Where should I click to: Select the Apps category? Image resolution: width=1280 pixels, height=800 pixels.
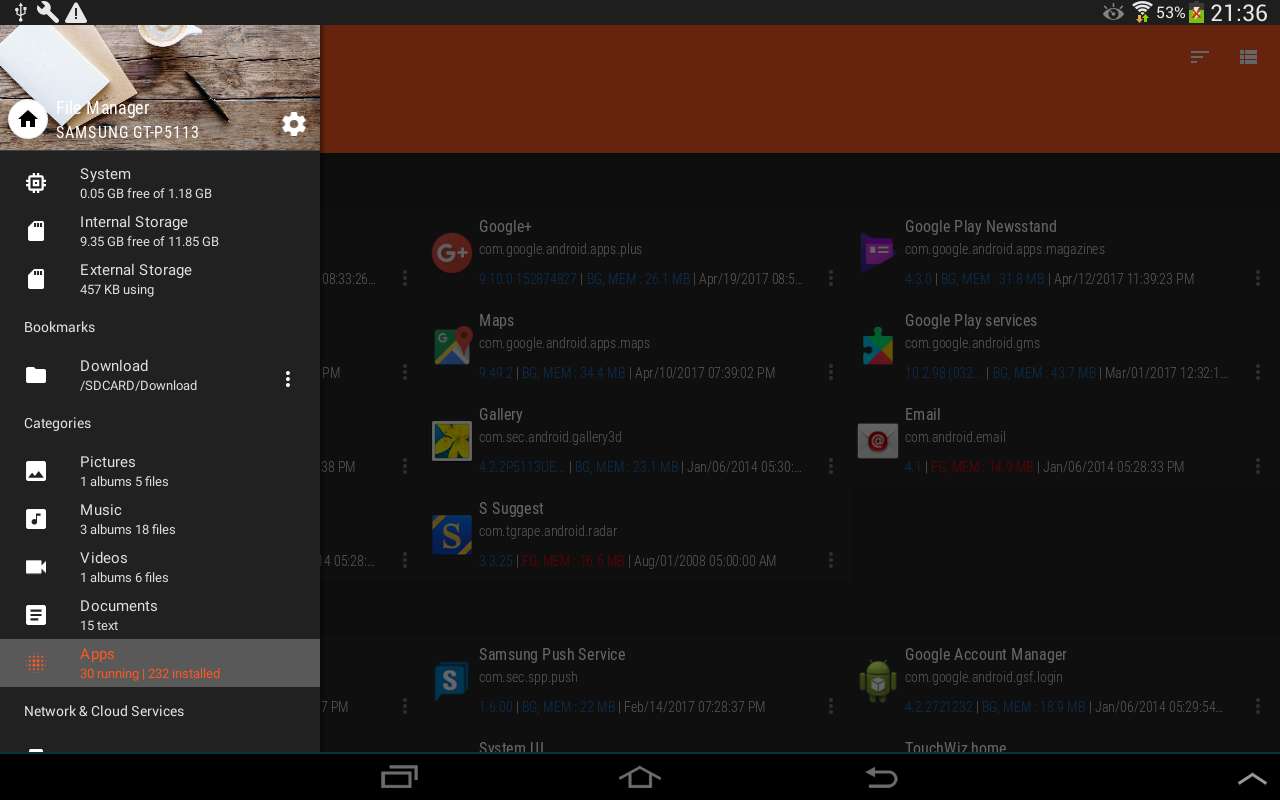coord(160,663)
